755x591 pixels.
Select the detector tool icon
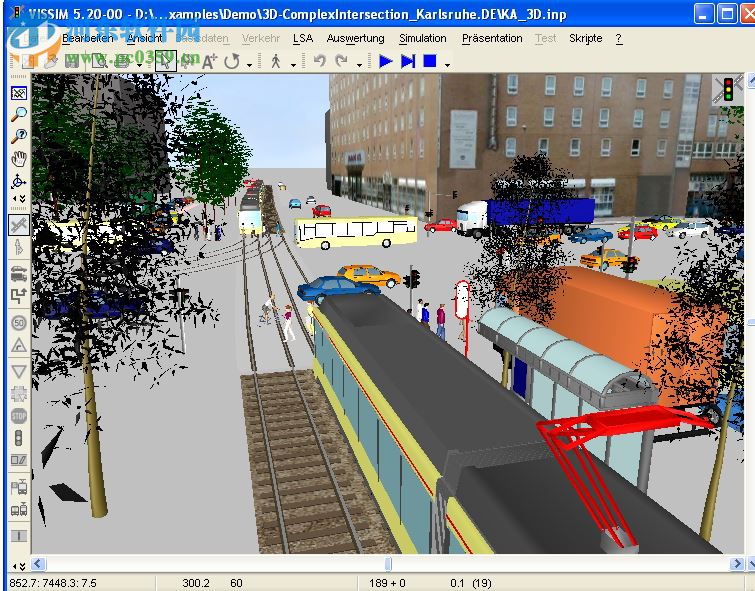point(19,460)
